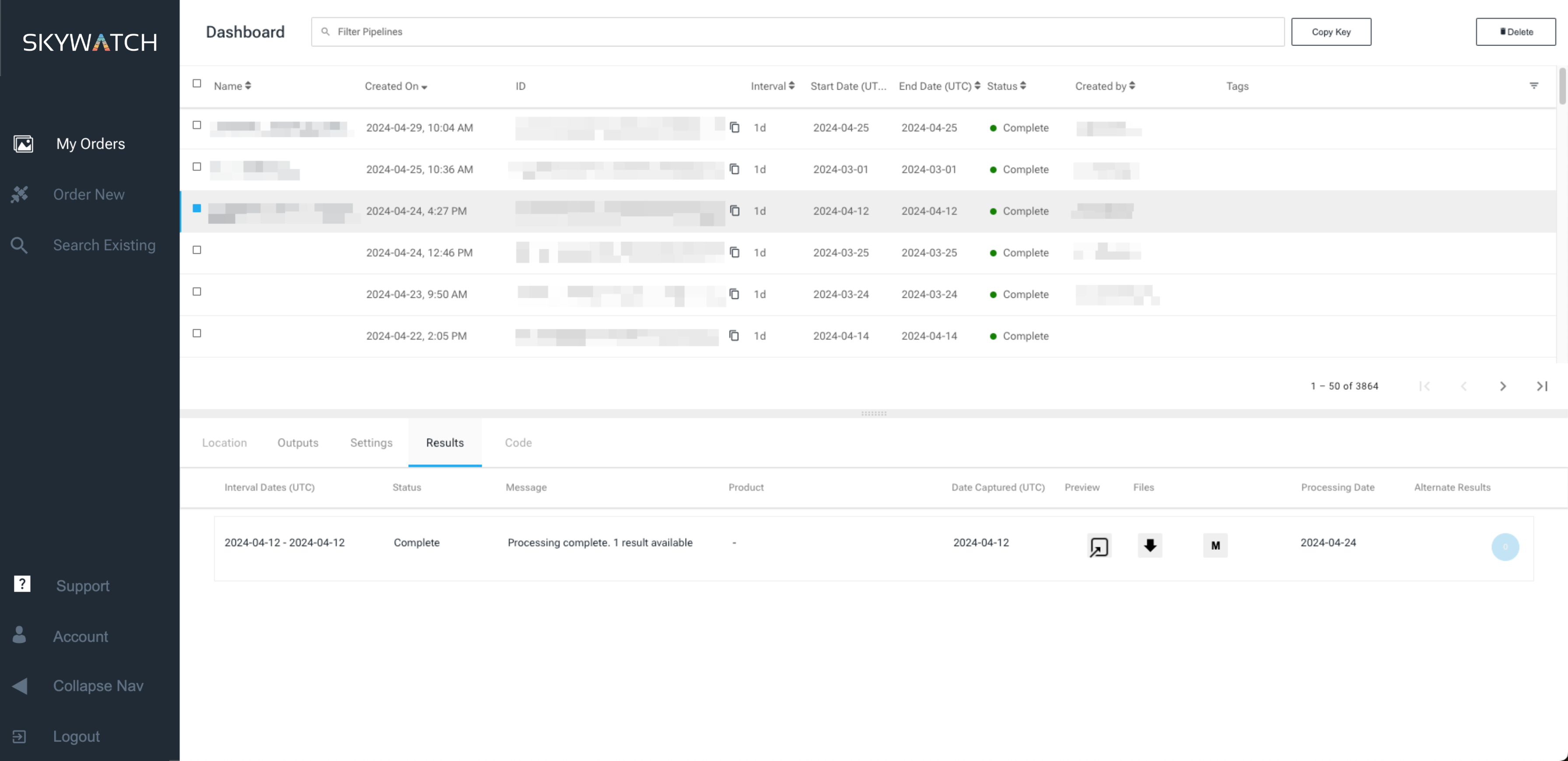Copy the pipeline ID of the selected row
The width and height of the screenshot is (1568, 761).
[735, 210]
